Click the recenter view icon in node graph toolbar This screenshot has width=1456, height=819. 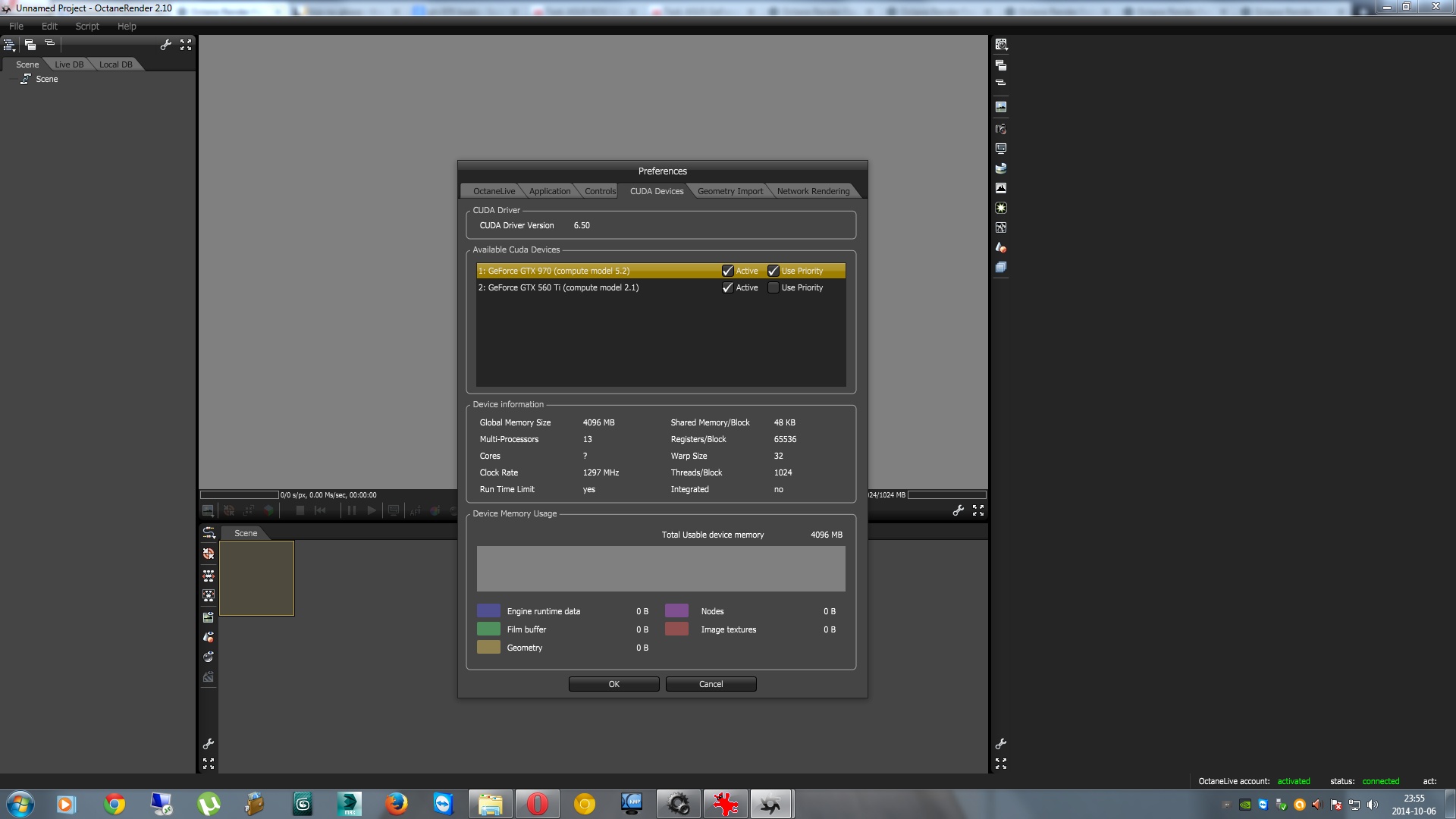click(x=209, y=554)
